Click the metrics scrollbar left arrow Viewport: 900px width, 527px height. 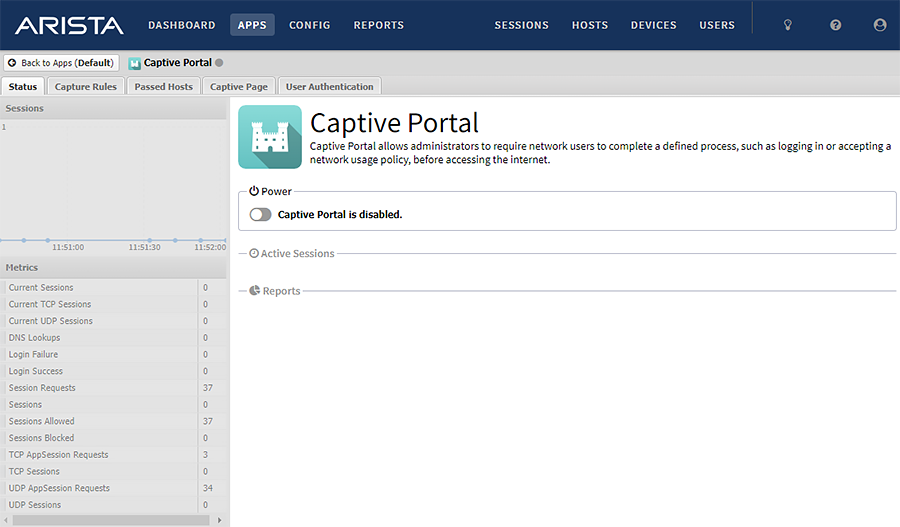point(6,520)
